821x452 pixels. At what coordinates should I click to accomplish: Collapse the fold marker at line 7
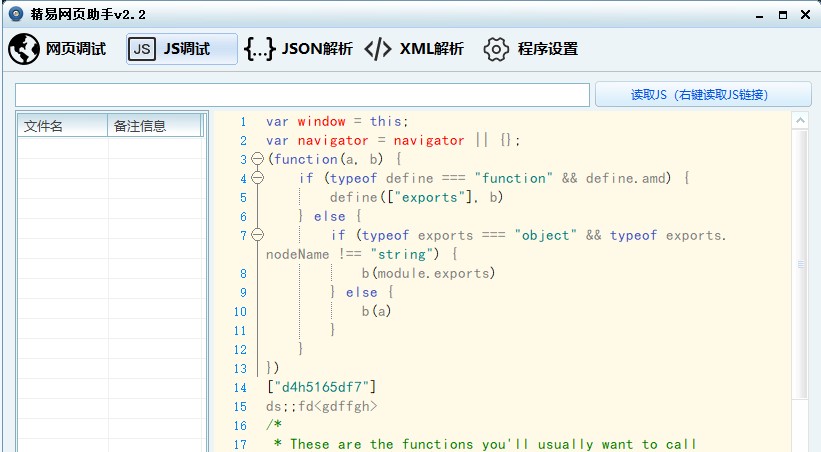(257, 235)
